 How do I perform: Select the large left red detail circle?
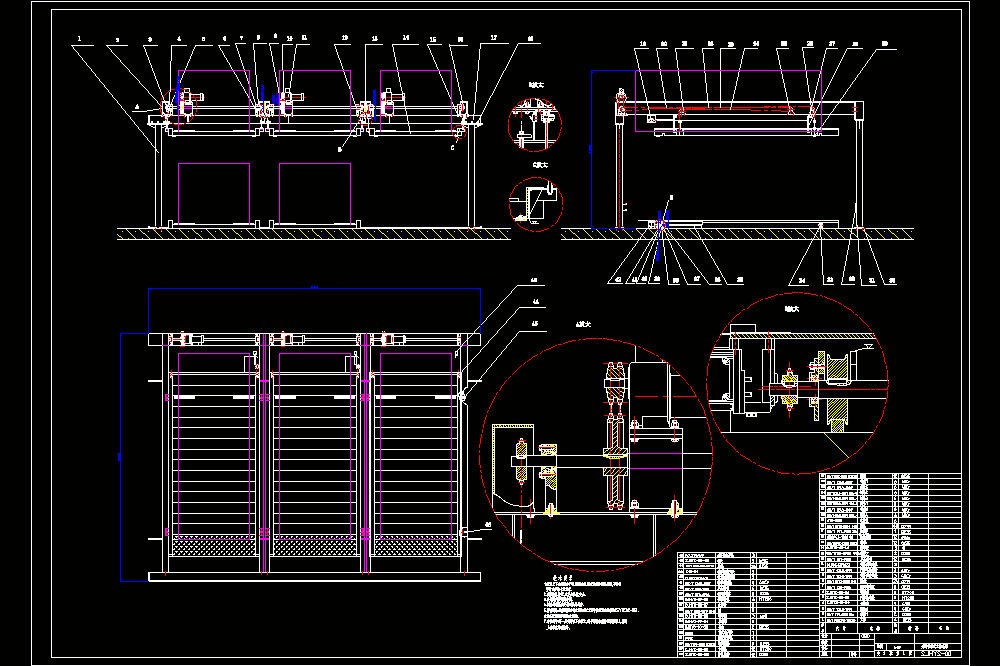596,454
